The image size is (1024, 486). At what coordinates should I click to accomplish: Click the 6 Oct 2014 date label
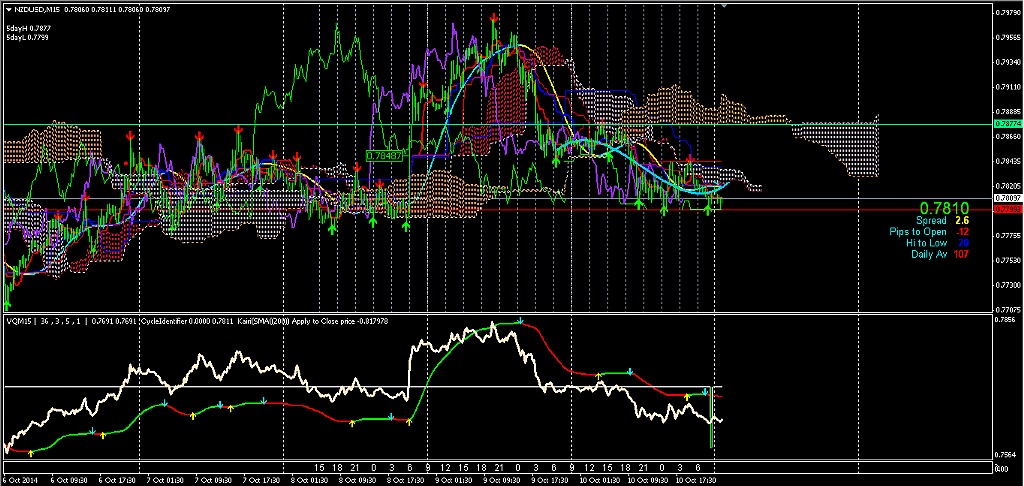click(23, 479)
